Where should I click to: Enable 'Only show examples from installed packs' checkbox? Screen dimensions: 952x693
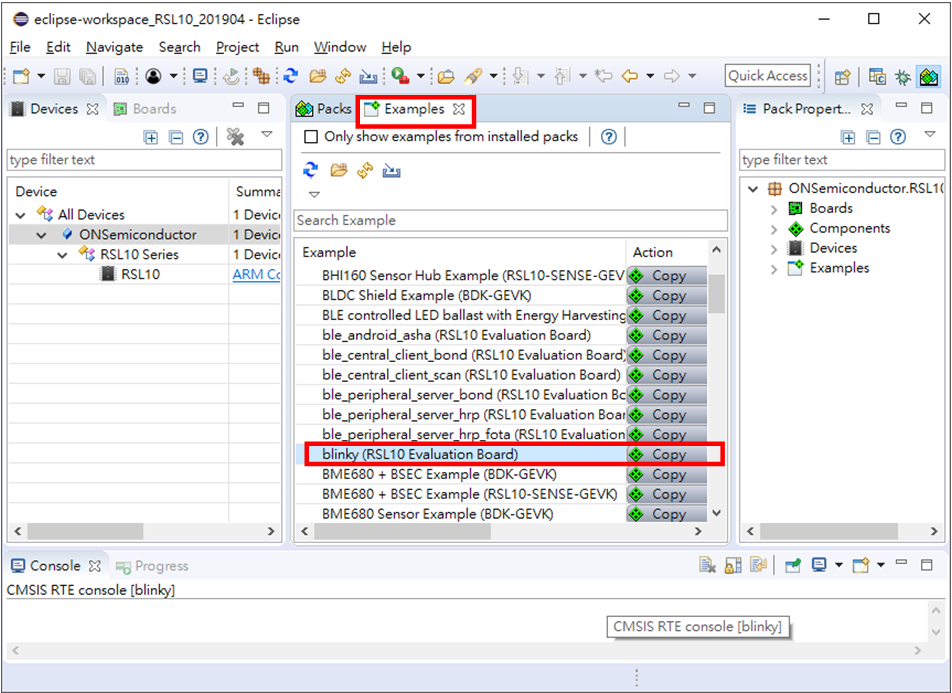click(x=311, y=137)
